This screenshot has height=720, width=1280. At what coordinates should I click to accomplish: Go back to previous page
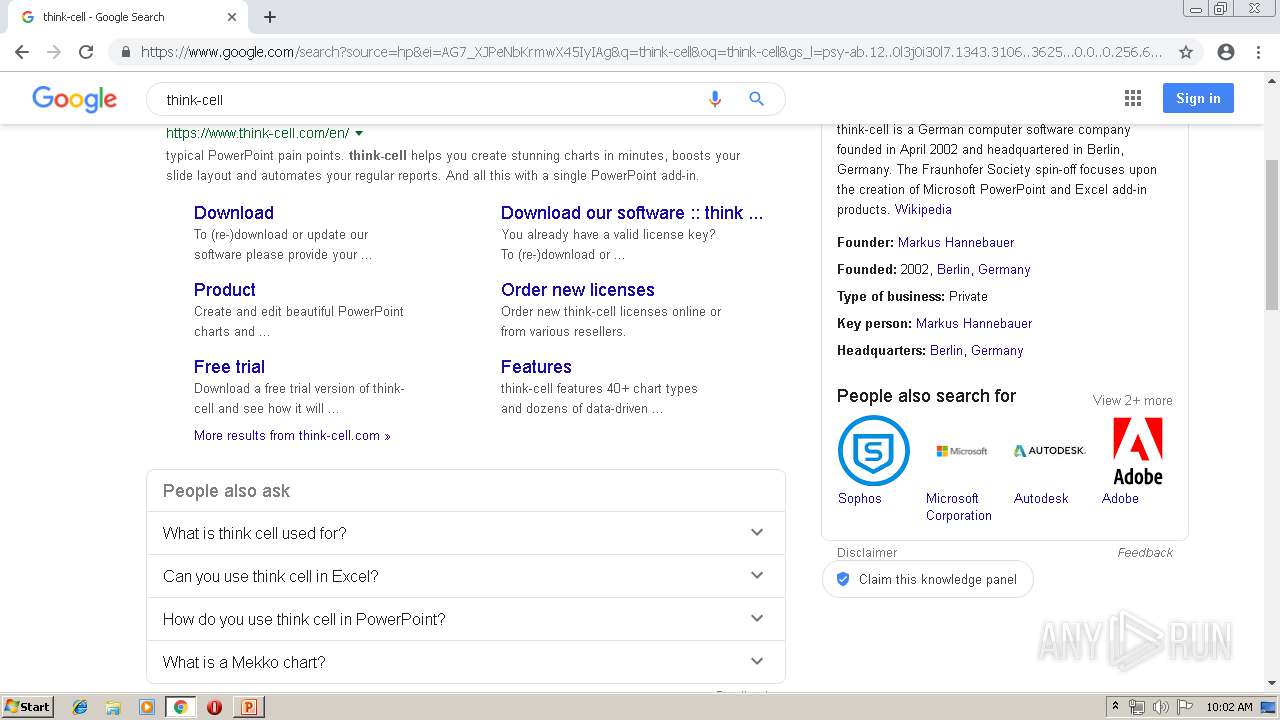(22, 52)
